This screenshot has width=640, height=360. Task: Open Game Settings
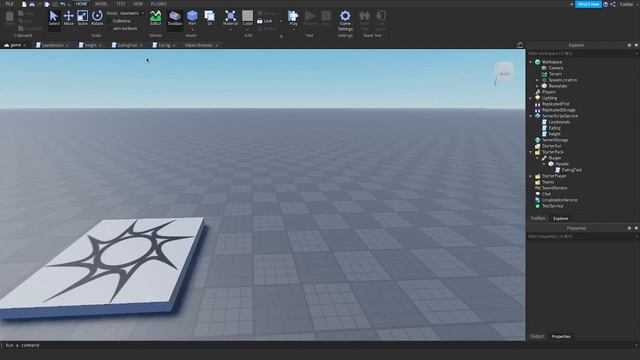[x=345, y=21]
